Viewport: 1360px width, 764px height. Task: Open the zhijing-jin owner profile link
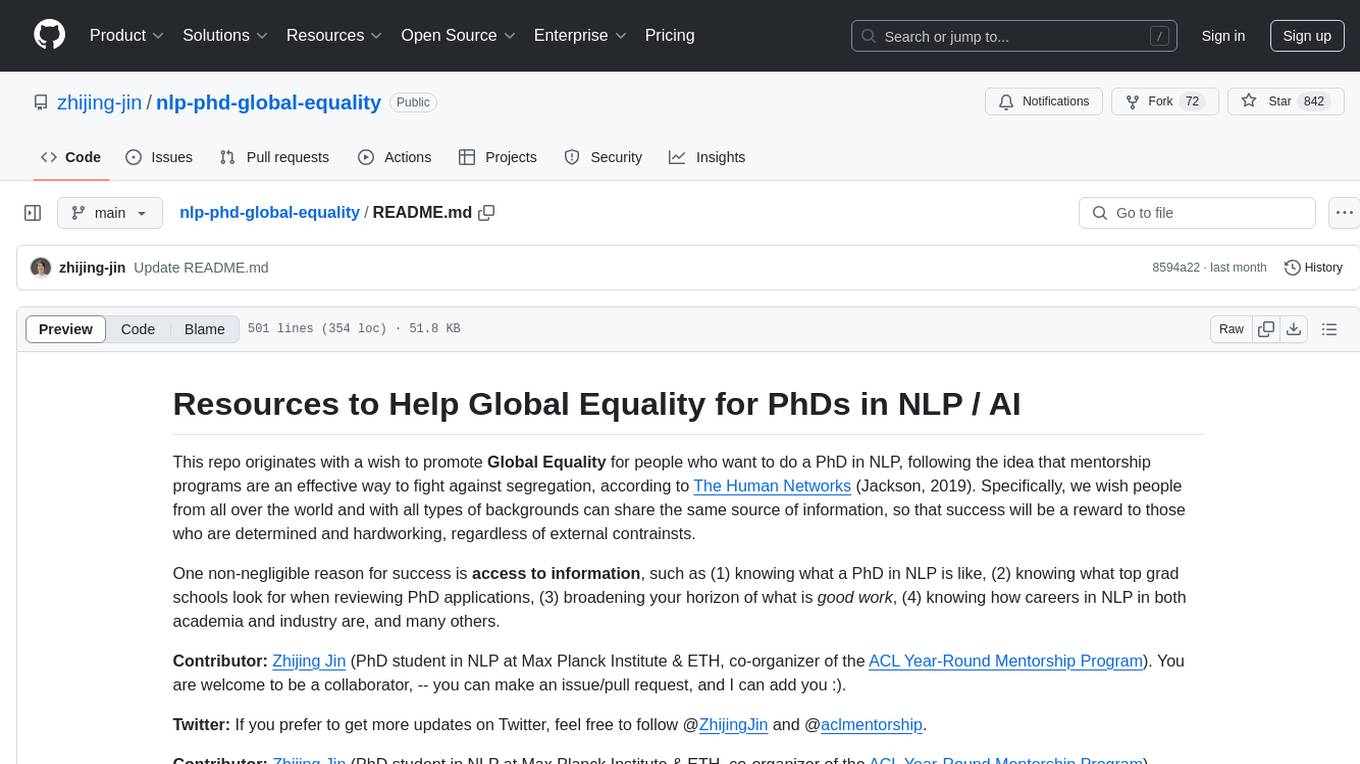tap(99, 102)
